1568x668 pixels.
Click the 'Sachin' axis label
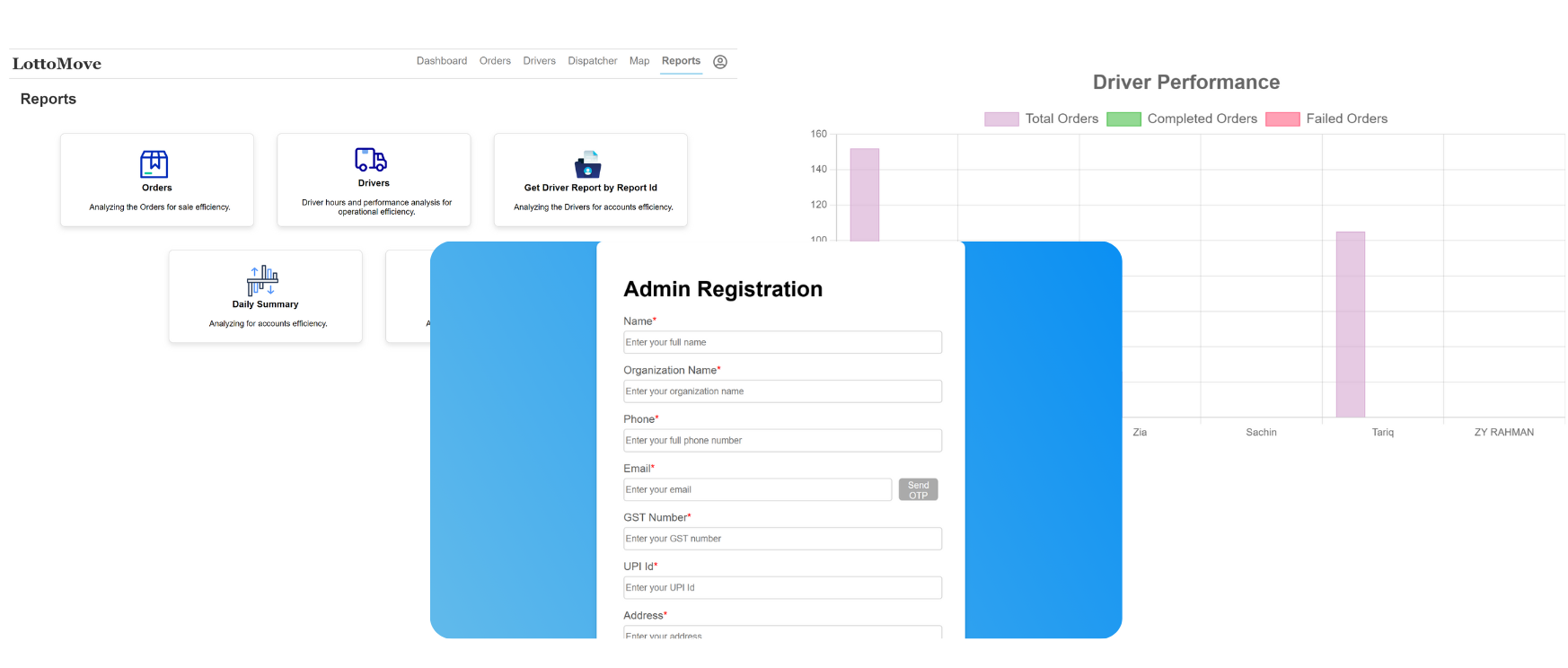[x=1261, y=433]
